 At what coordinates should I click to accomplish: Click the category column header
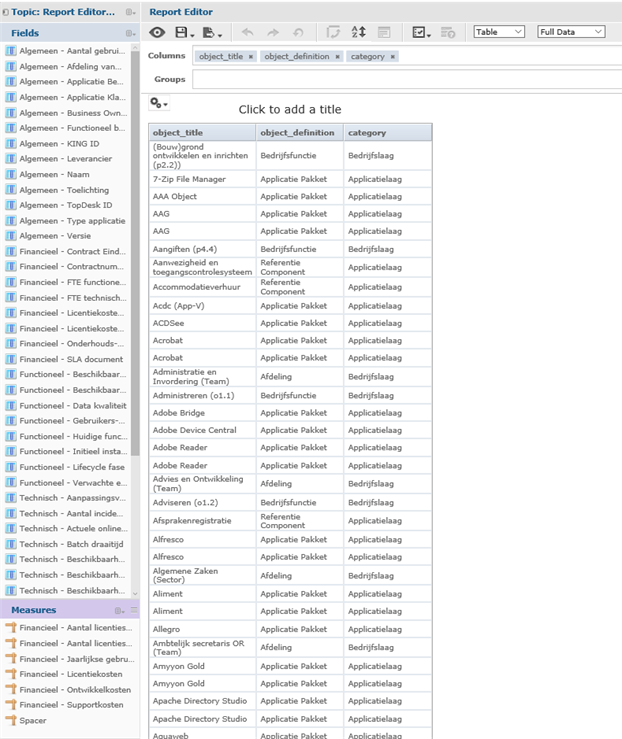[x=388, y=132]
